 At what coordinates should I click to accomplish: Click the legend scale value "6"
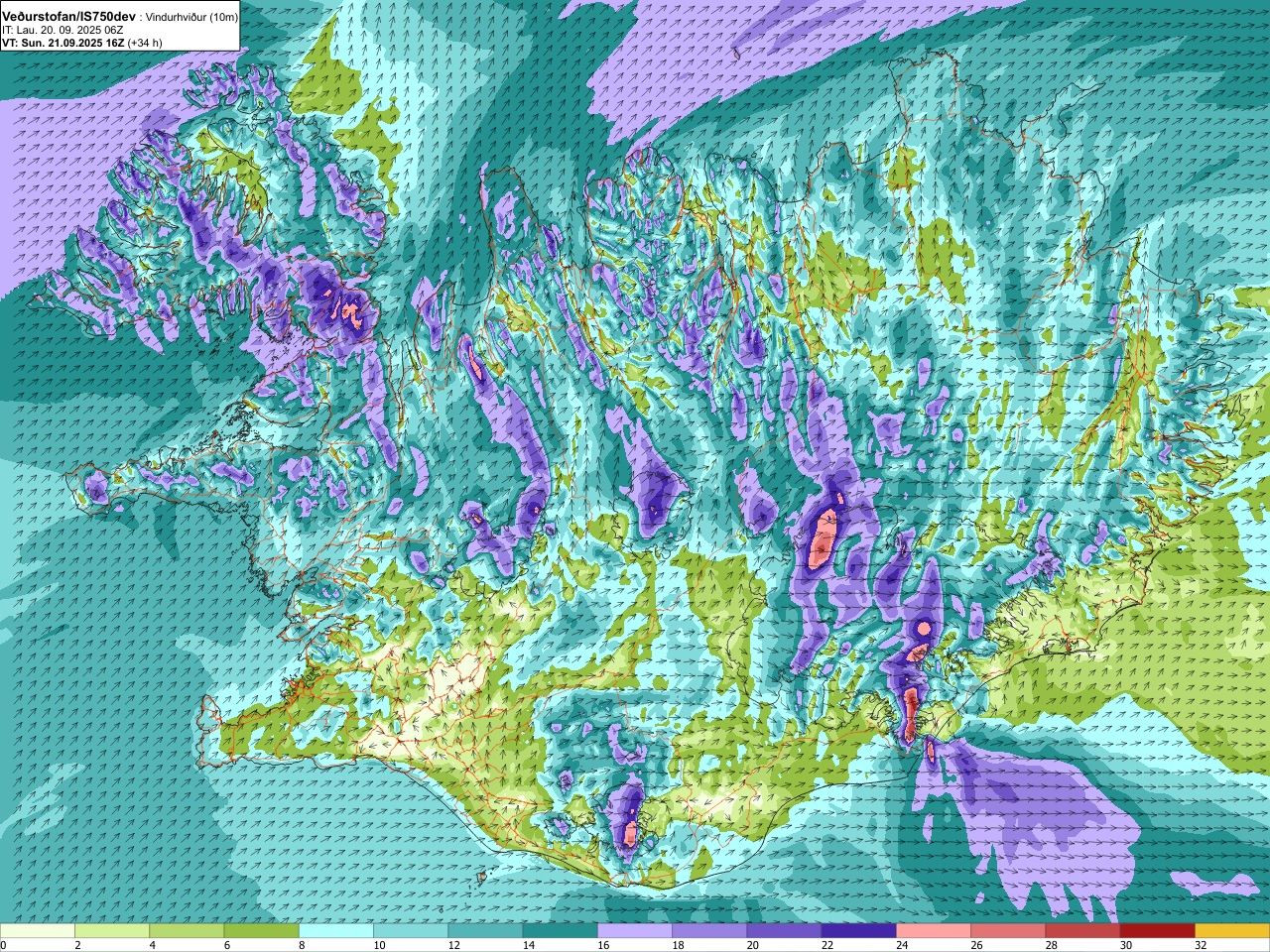[x=225, y=946]
